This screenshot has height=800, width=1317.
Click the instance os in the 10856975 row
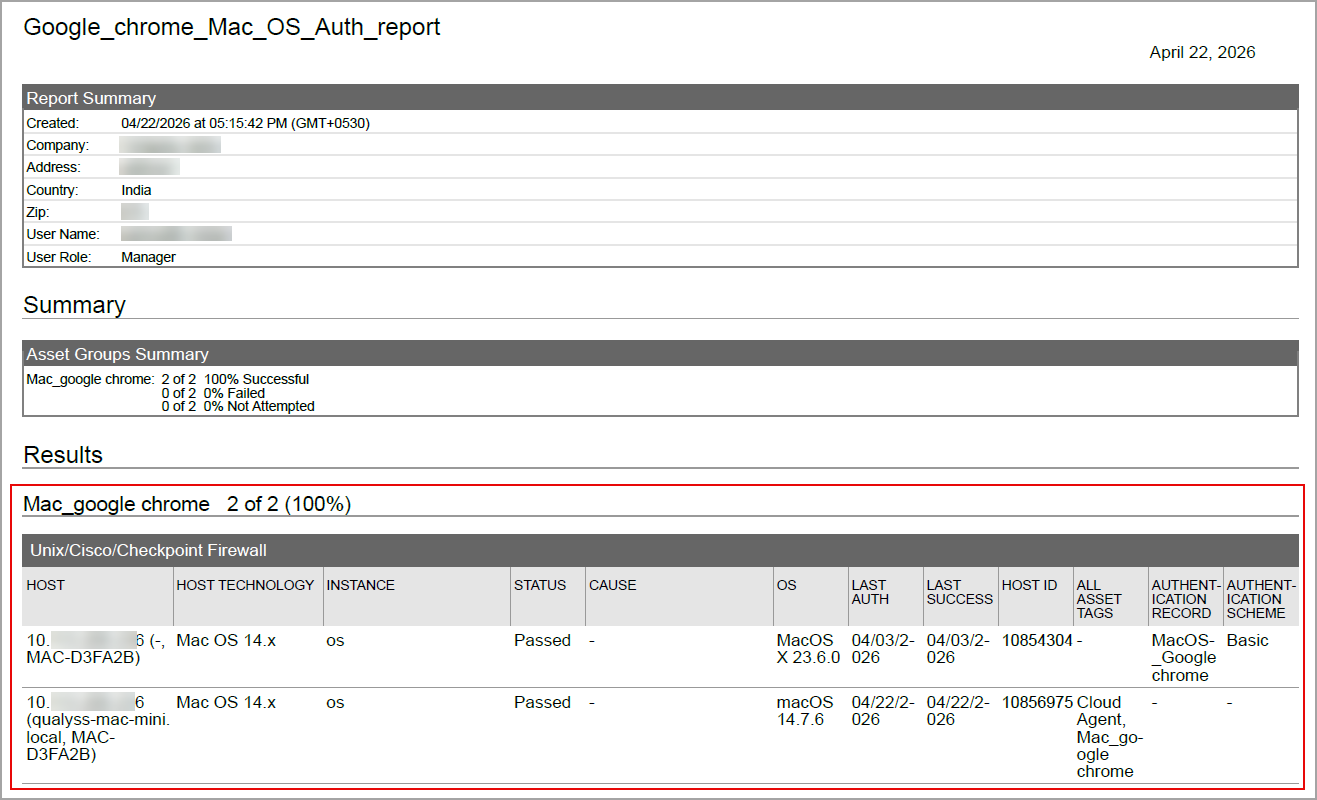(x=335, y=703)
